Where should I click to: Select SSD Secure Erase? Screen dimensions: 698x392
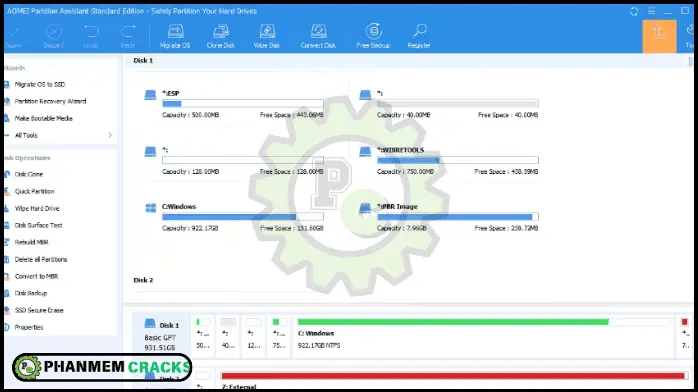(39, 310)
